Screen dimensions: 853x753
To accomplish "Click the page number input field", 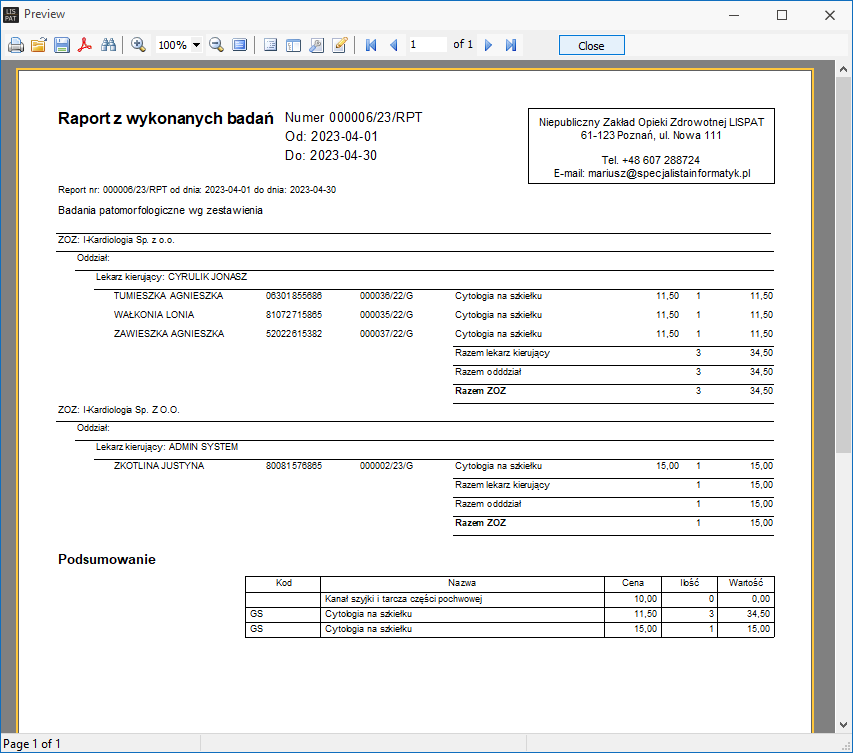I will click(x=427, y=45).
